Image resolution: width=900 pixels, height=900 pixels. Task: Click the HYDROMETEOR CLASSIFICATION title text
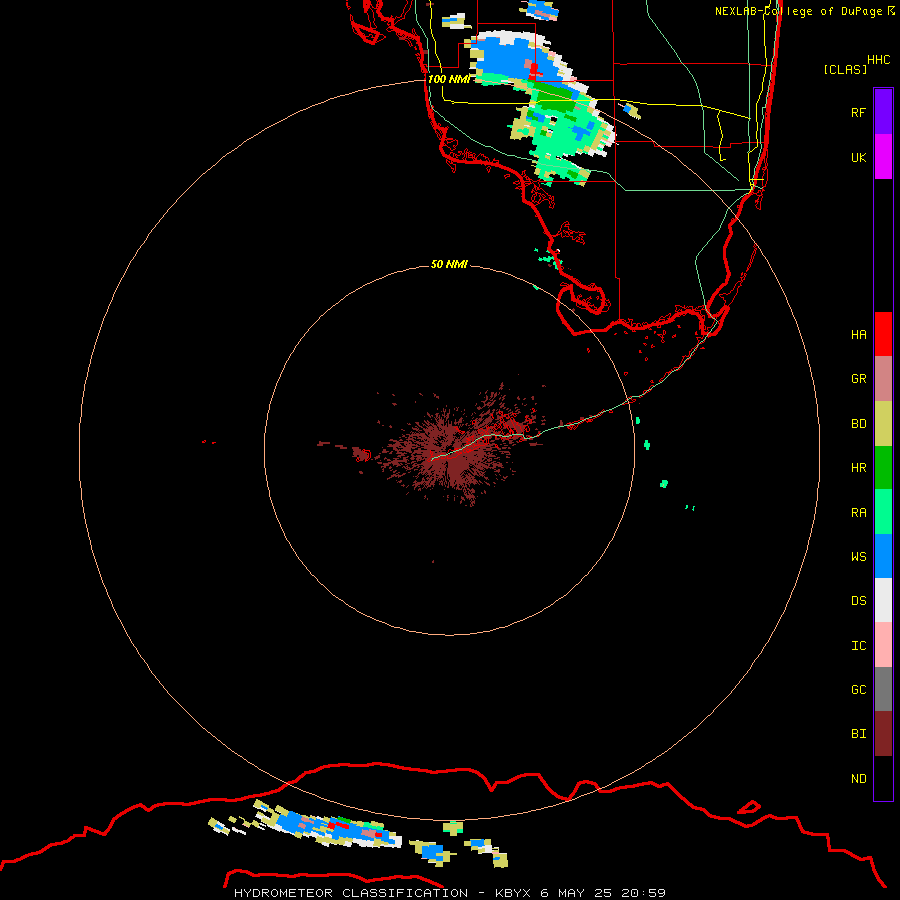(x=351, y=893)
